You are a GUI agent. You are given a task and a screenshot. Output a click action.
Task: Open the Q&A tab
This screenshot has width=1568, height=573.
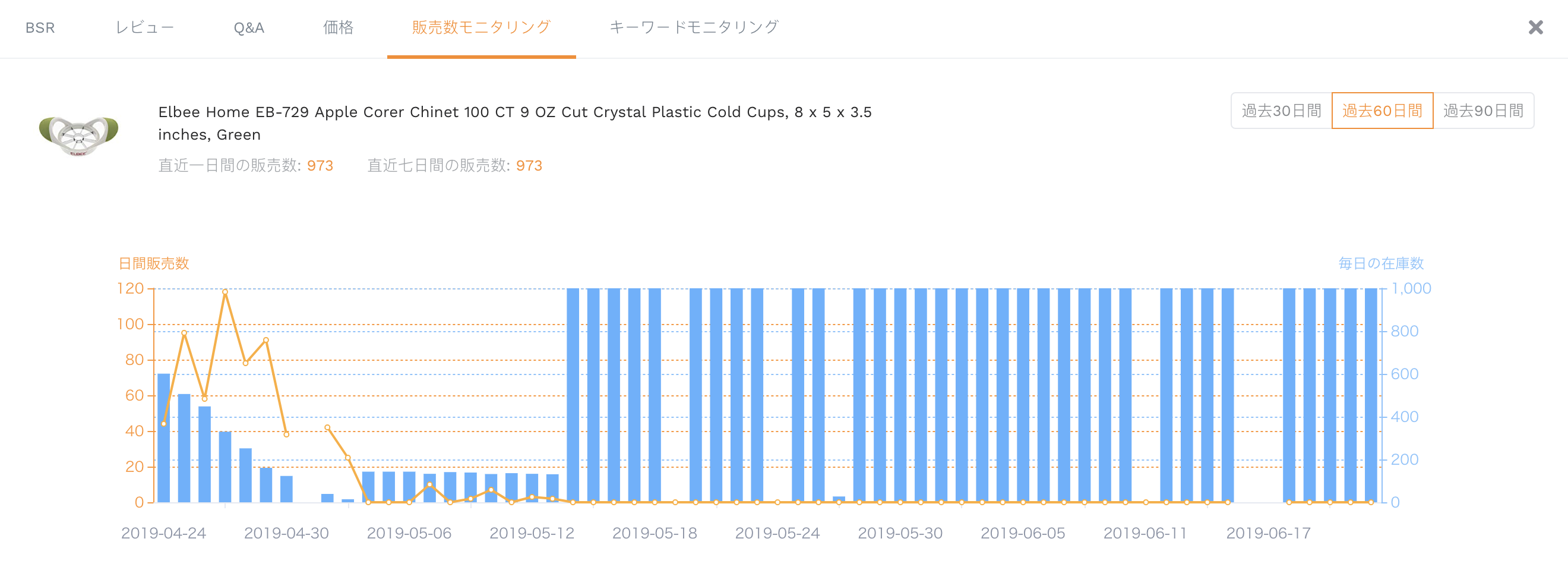(x=249, y=28)
